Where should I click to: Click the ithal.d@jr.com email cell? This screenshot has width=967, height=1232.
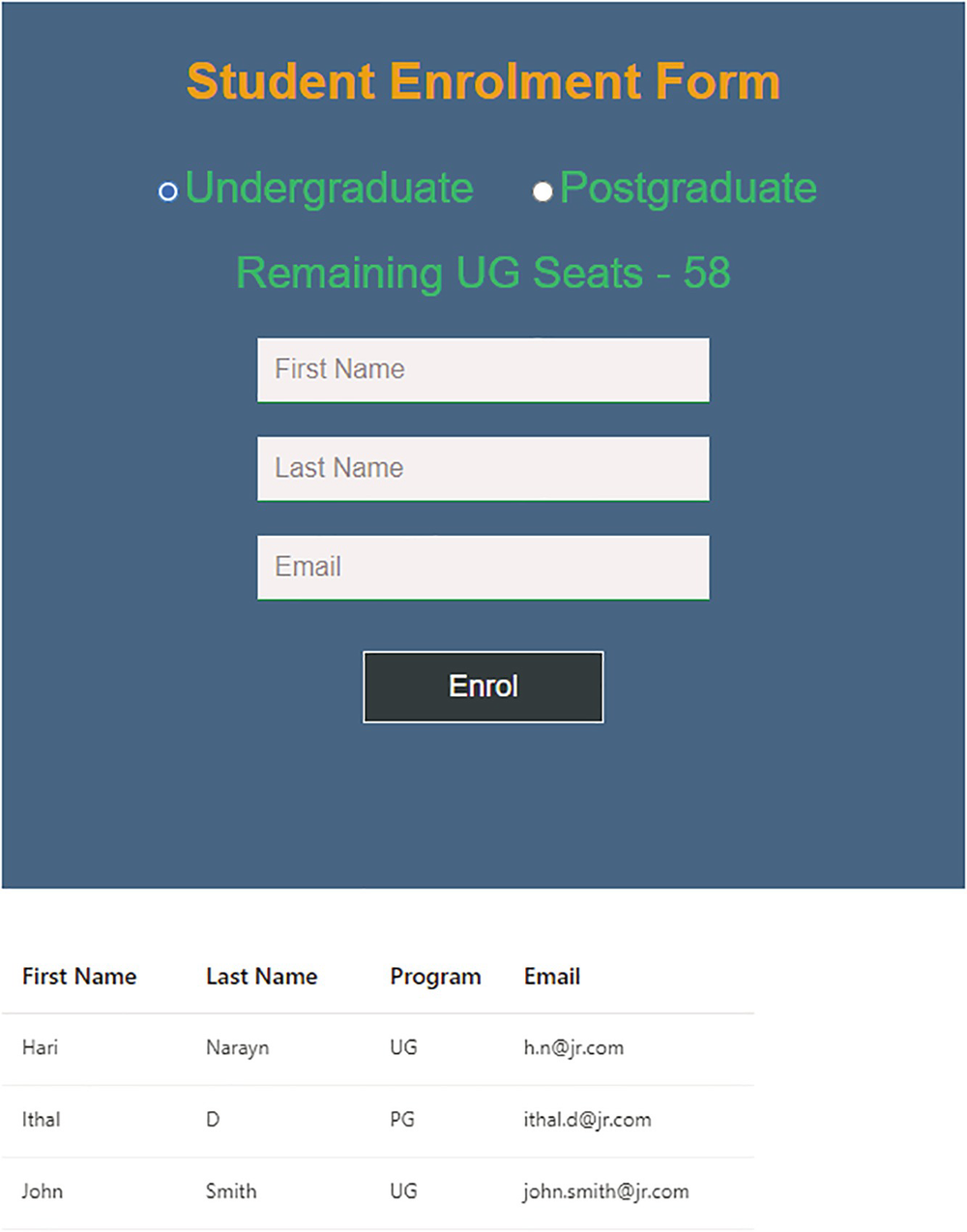click(587, 1120)
